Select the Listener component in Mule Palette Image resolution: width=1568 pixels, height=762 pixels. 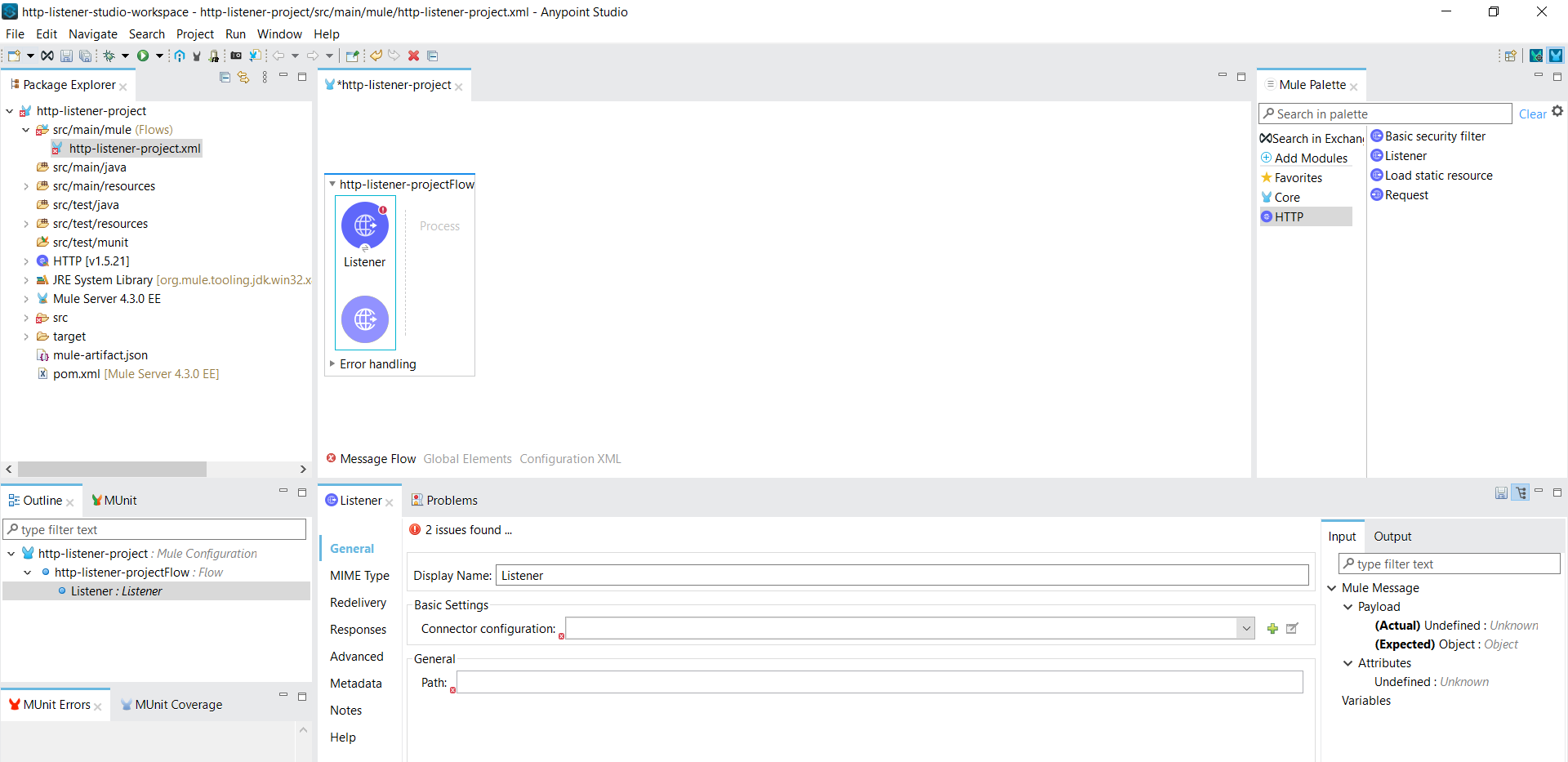click(x=1405, y=155)
